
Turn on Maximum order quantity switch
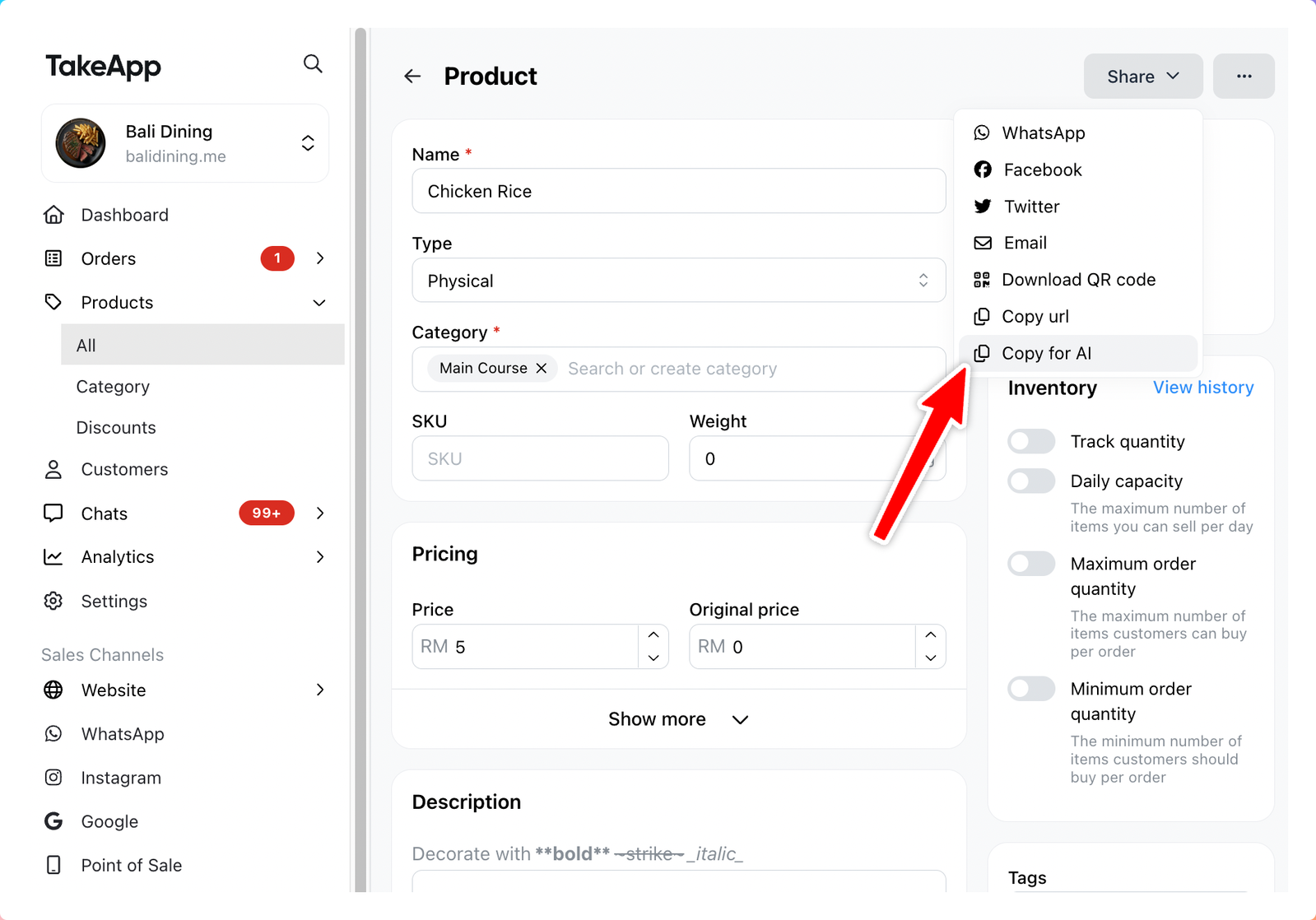(x=1031, y=564)
